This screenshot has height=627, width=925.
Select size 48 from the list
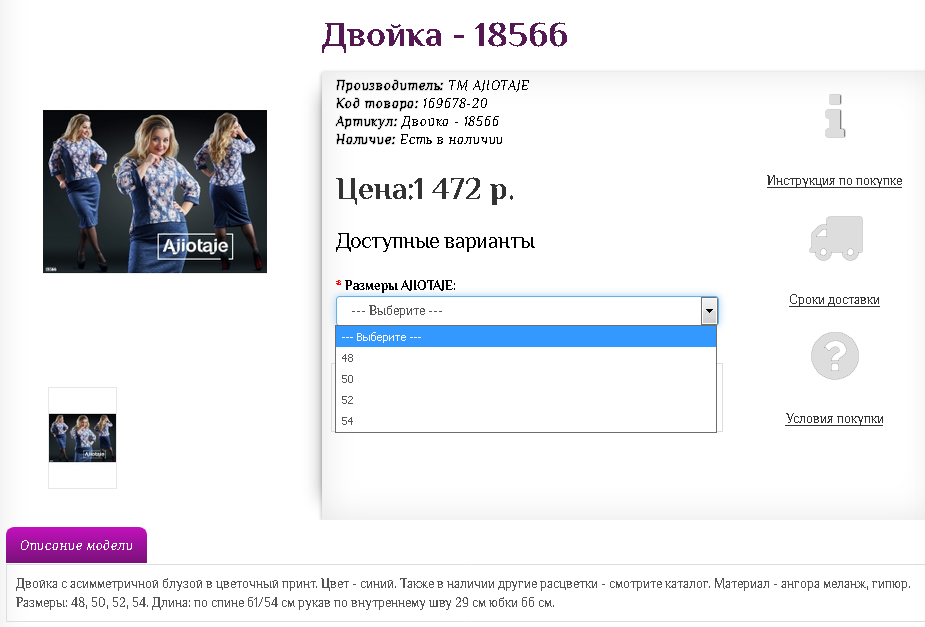(x=526, y=358)
